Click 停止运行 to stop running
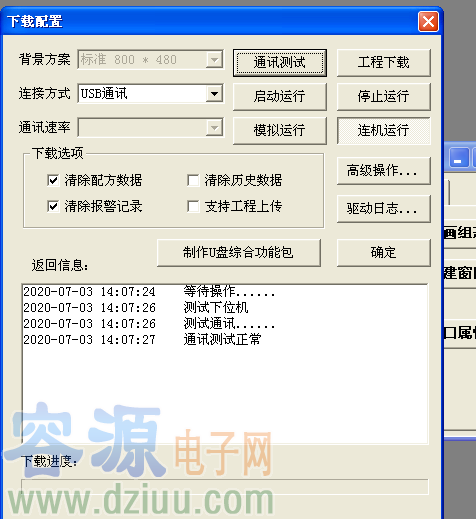 click(x=384, y=97)
